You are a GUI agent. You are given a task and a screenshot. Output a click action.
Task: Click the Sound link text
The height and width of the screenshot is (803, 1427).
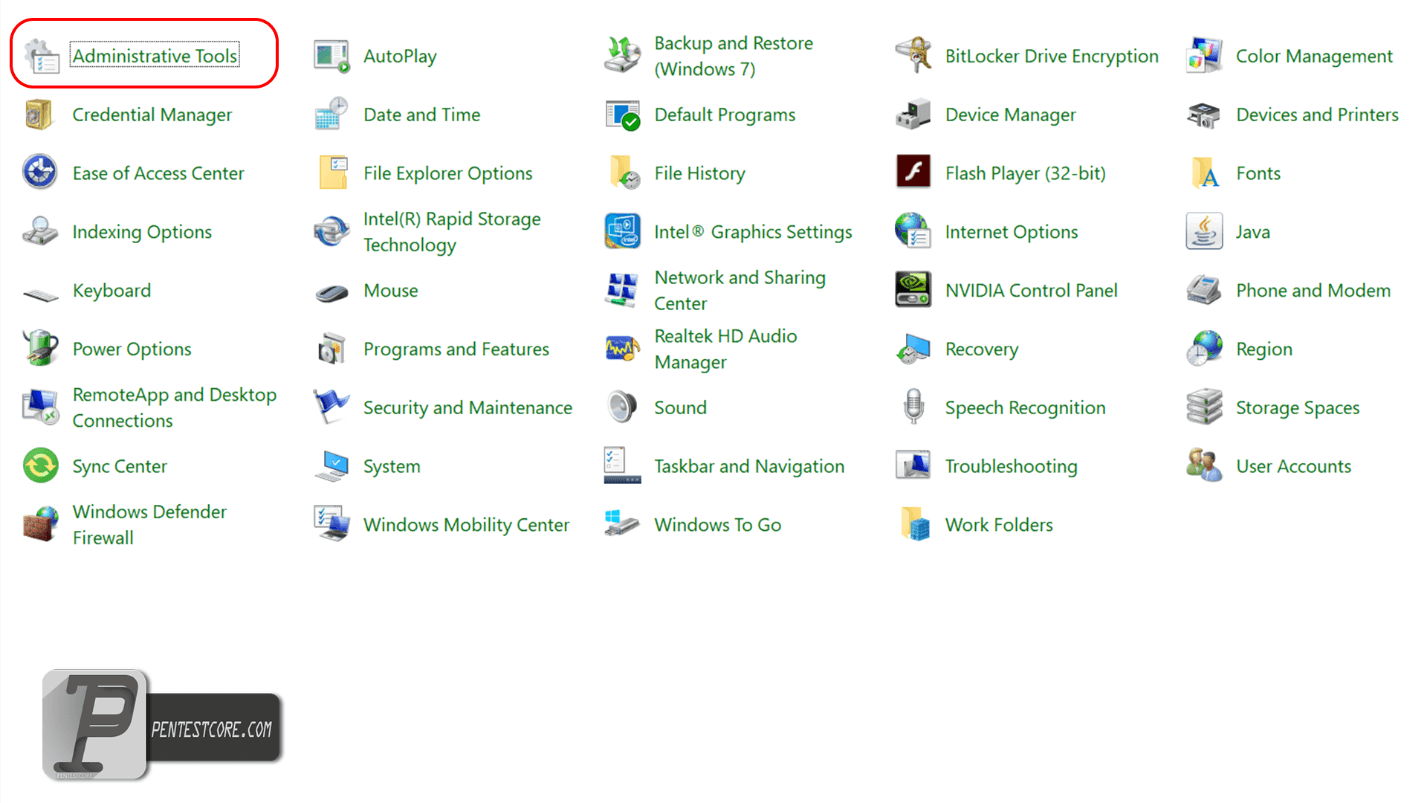tap(680, 408)
